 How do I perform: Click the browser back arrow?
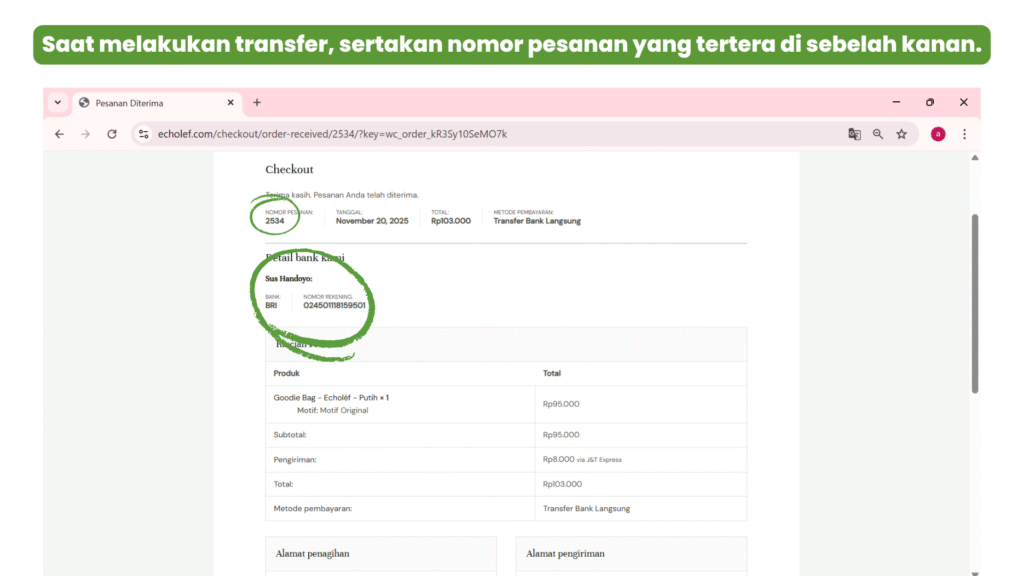(x=59, y=134)
